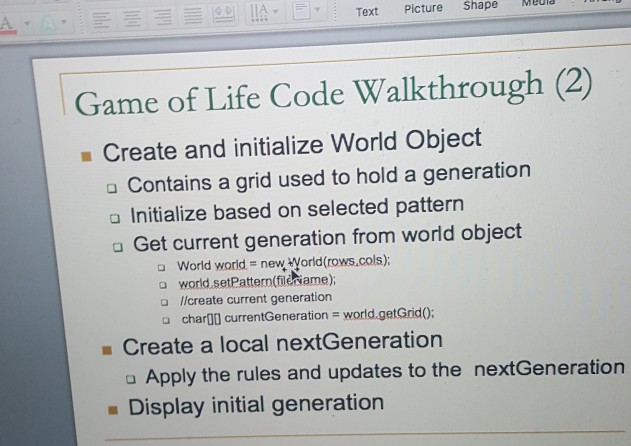Viewport: 631px width, 446px height.
Task: Click the Text insert button
Action: pos(367,12)
